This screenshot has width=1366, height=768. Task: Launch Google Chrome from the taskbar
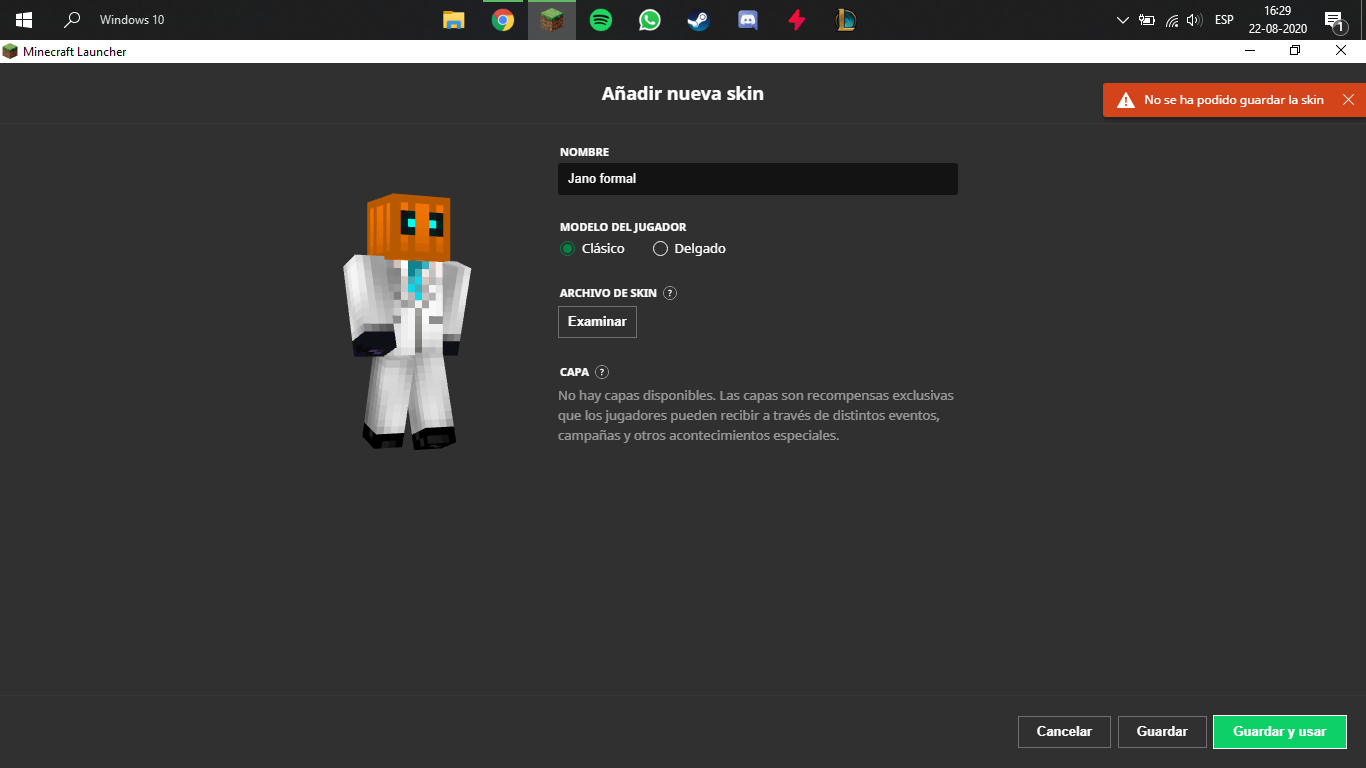pyautogui.click(x=503, y=20)
